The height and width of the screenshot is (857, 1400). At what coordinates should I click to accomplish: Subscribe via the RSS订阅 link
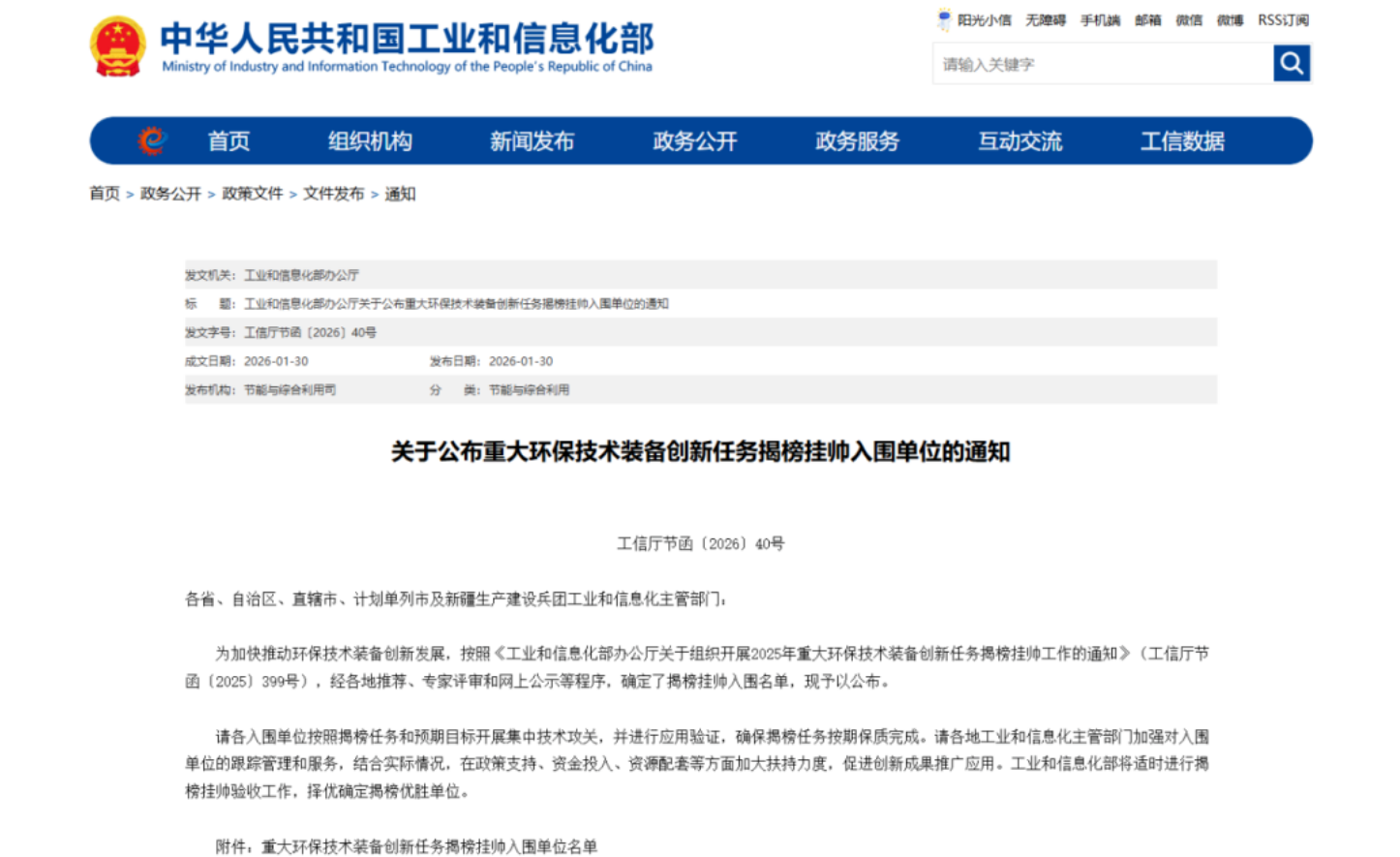point(1283,20)
